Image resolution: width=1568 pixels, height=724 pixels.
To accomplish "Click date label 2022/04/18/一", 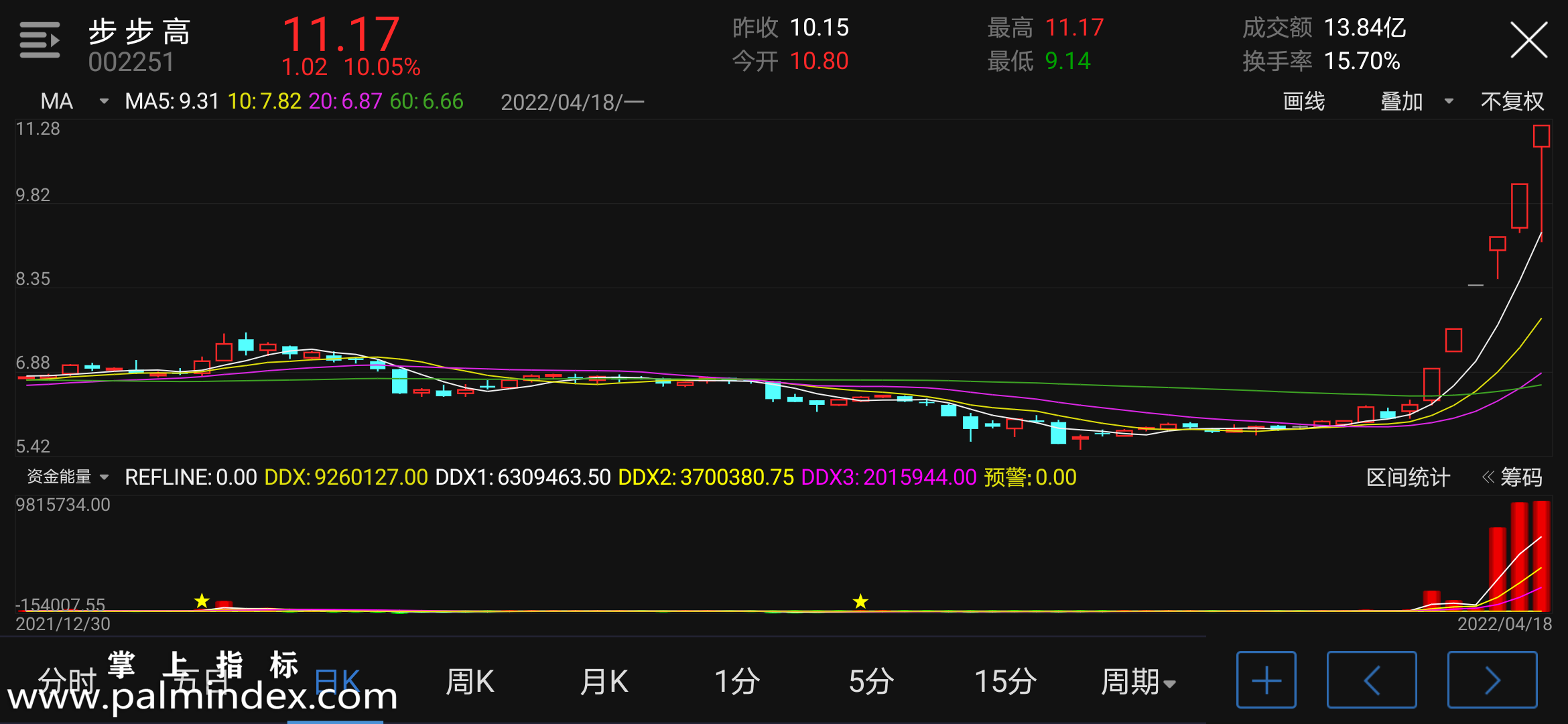I will pos(572,102).
